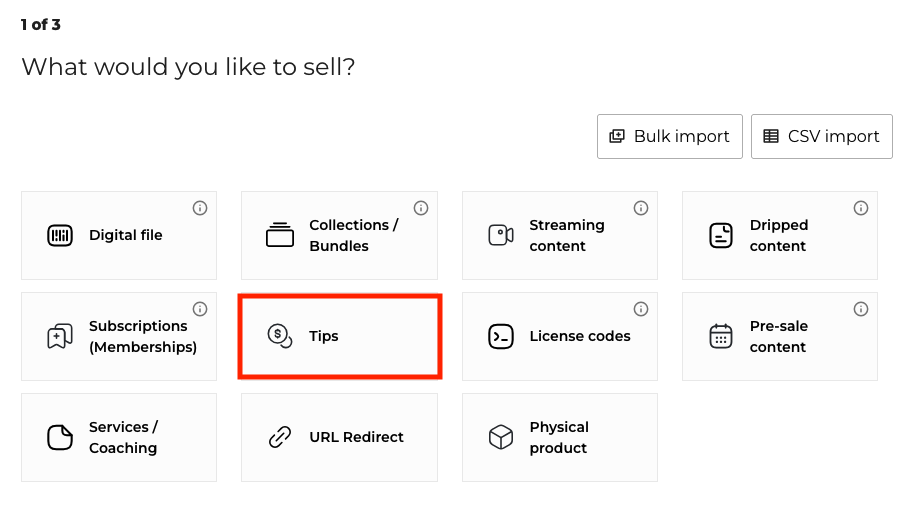The height and width of the screenshot is (511, 912).
Task: Open the Bulk import button
Action: click(669, 136)
